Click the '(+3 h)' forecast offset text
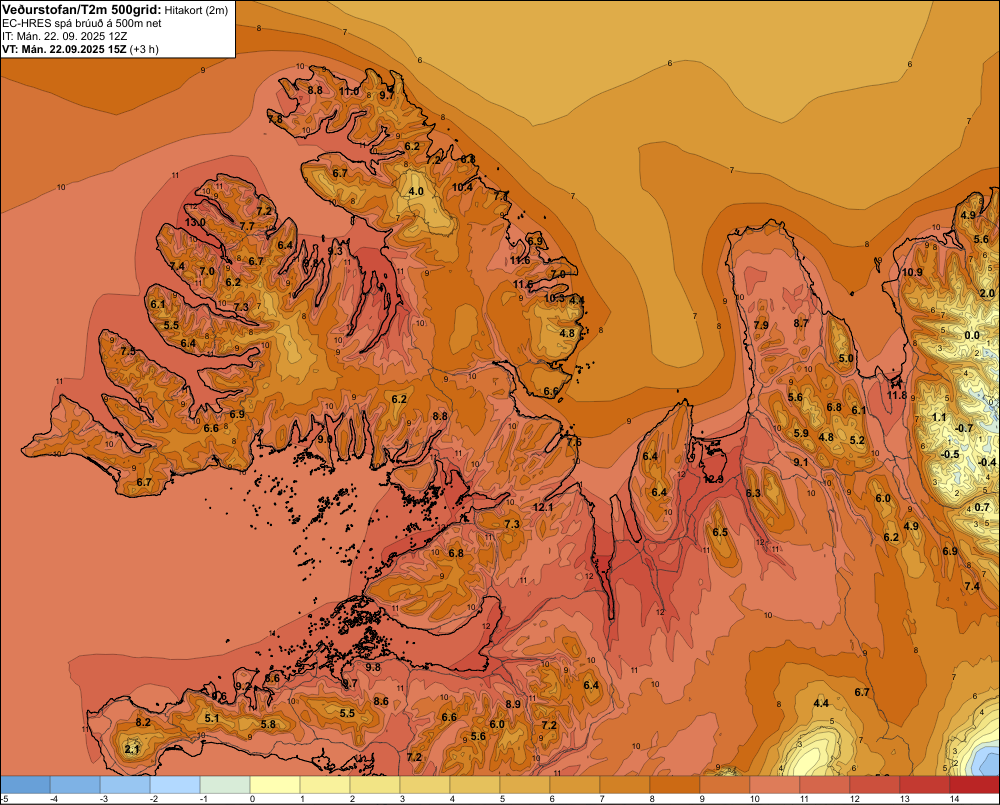 click(x=144, y=49)
